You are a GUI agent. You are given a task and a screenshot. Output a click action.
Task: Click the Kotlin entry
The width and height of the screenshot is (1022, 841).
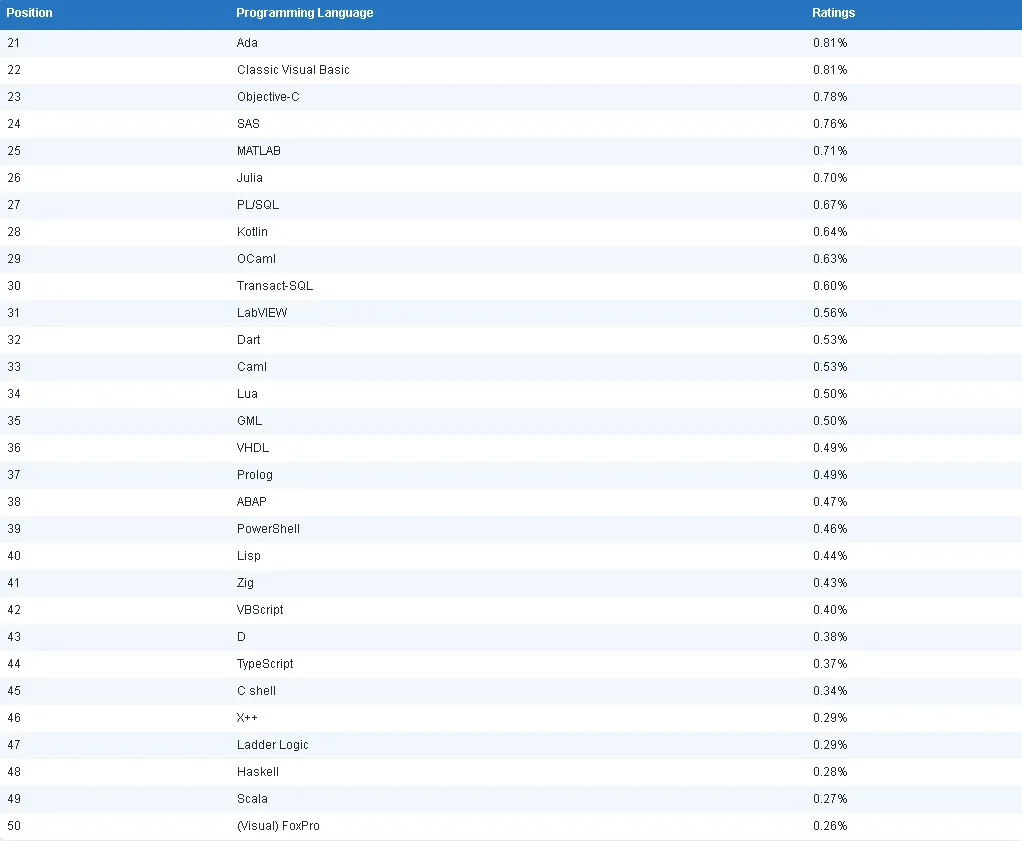click(x=252, y=232)
